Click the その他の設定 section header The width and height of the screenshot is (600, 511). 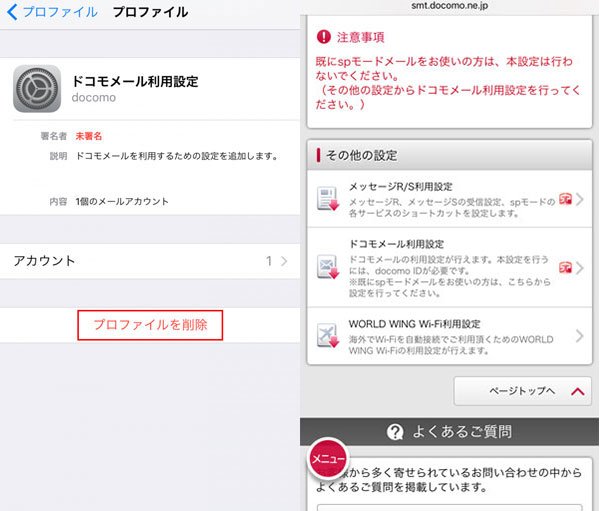pos(450,155)
